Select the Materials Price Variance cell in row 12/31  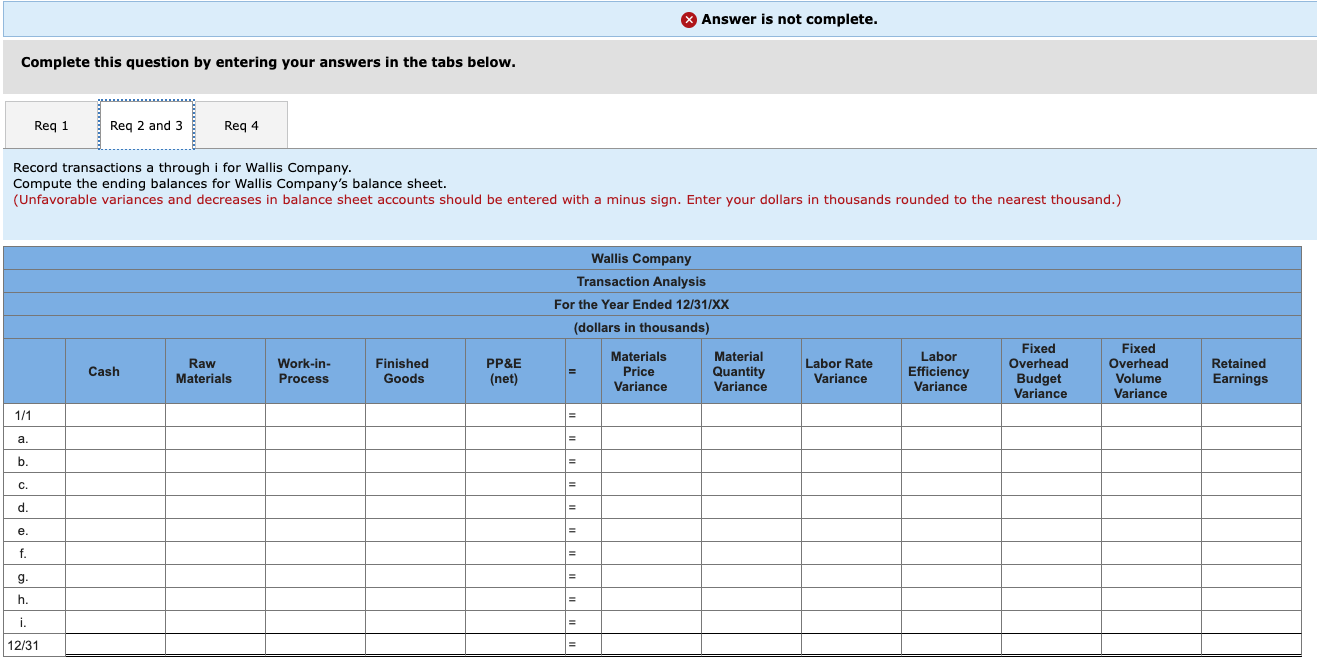tap(652, 645)
